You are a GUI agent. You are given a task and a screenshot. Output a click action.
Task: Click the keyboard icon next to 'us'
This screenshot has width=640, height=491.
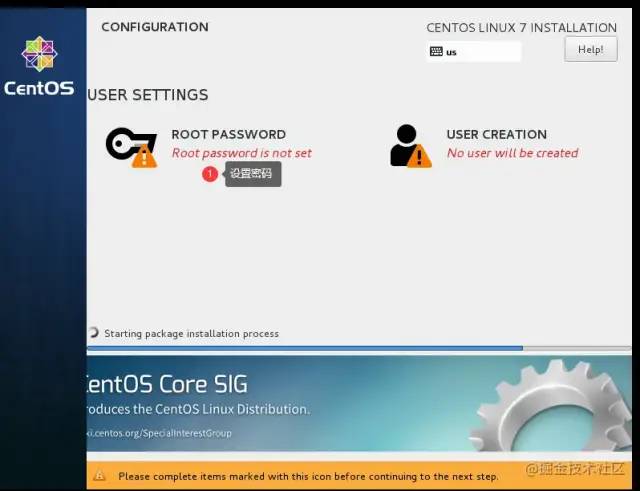click(436, 51)
